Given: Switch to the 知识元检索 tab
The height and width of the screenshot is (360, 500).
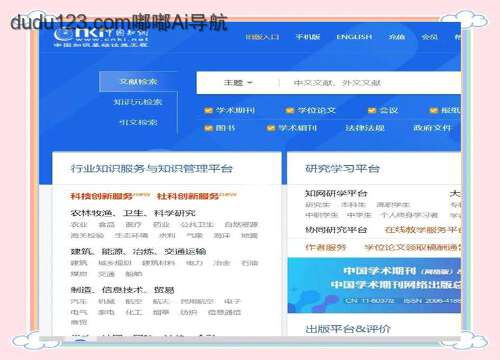Looking at the screenshot, I should 138,102.
